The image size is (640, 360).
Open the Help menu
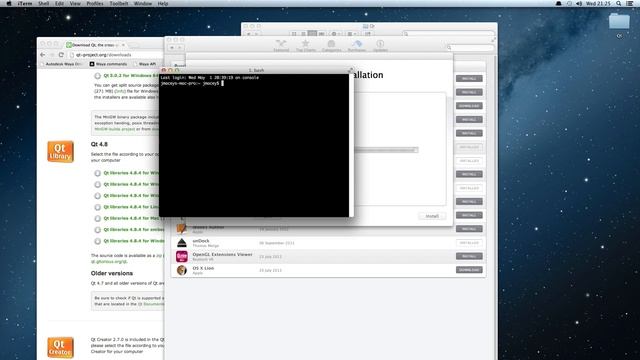(163, 3)
